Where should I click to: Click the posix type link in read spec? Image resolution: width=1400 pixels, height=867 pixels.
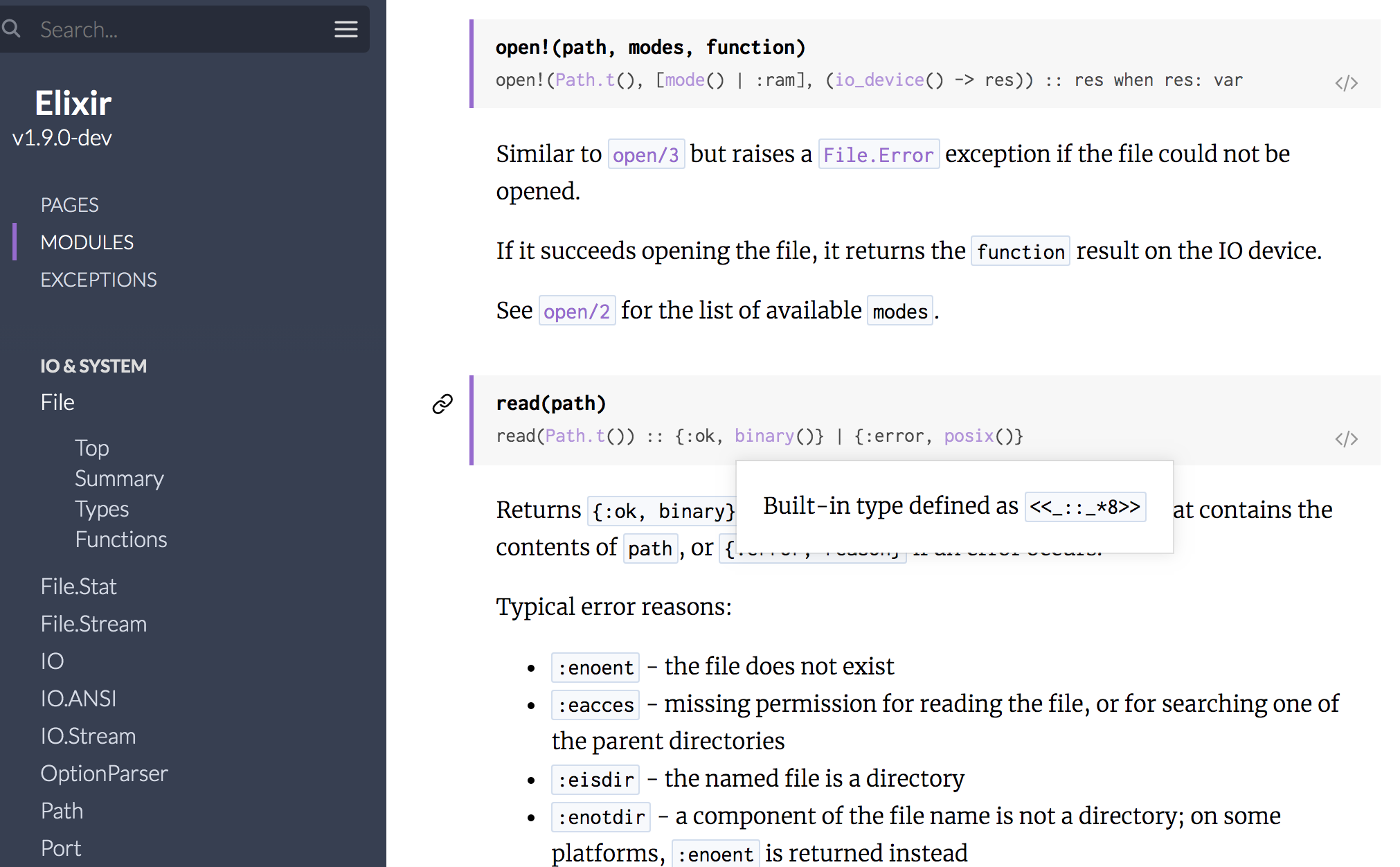969,436
